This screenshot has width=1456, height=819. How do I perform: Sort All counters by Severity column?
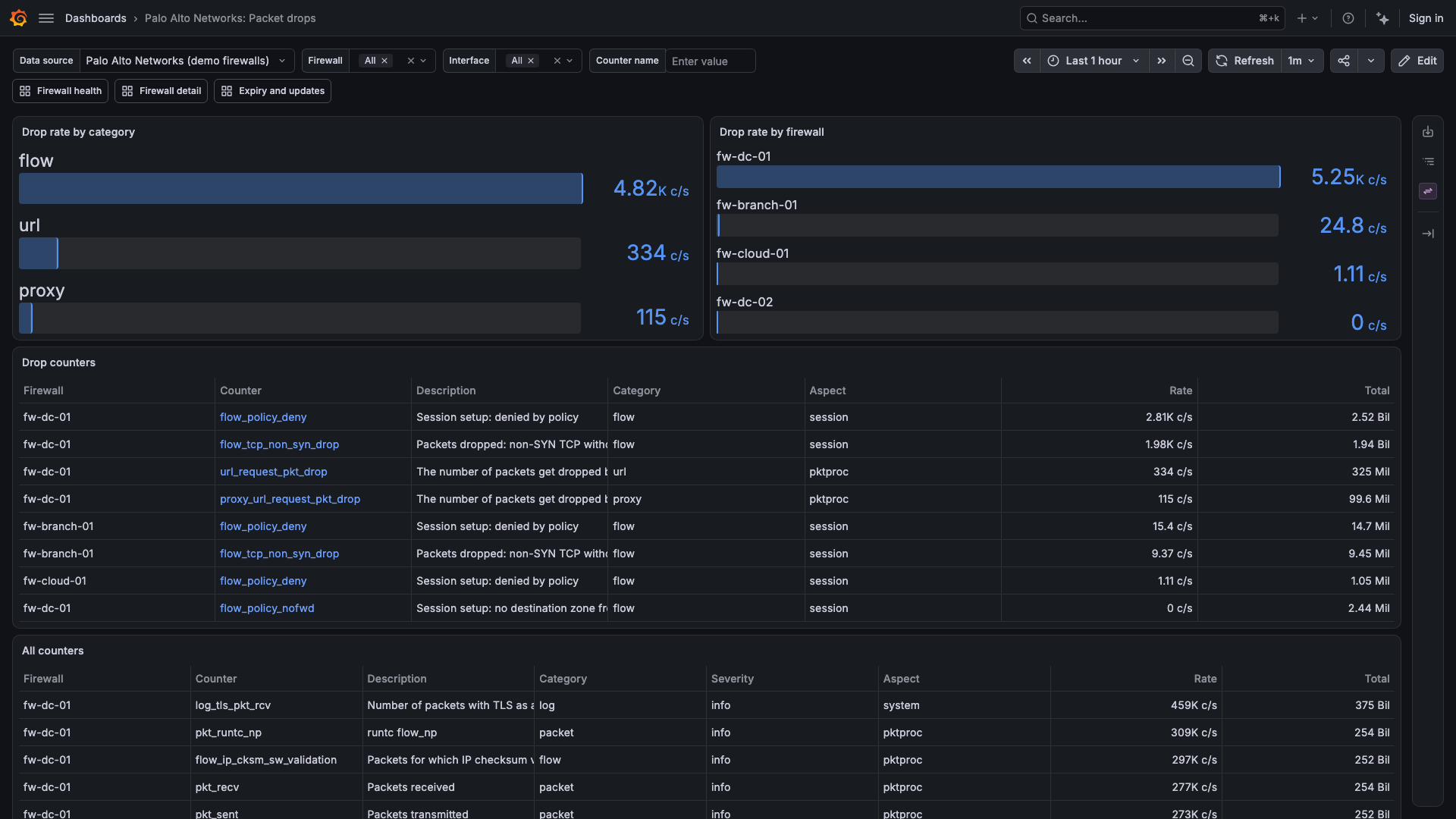[x=733, y=679]
